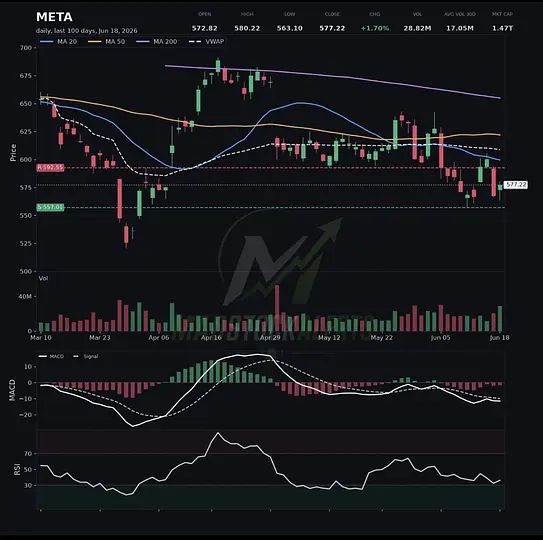Click the Mar 10 date label

(x=41, y=337)
